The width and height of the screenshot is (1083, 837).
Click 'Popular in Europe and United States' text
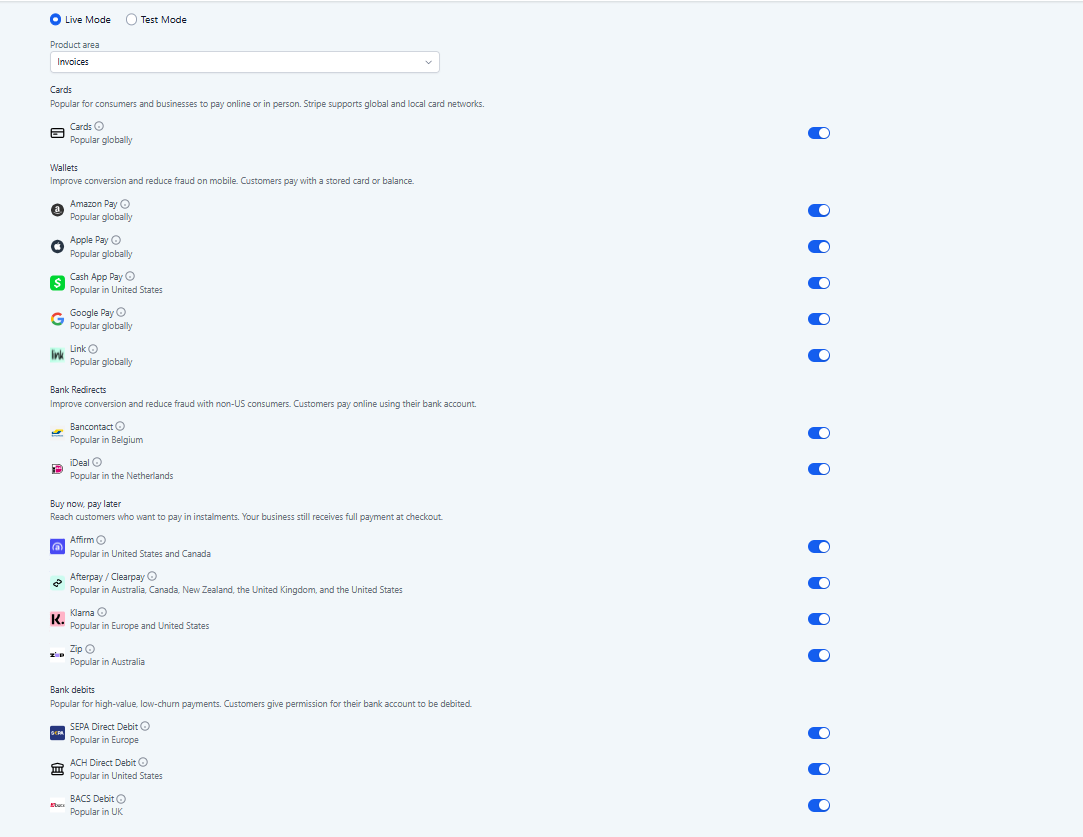(x=140, y=626)
